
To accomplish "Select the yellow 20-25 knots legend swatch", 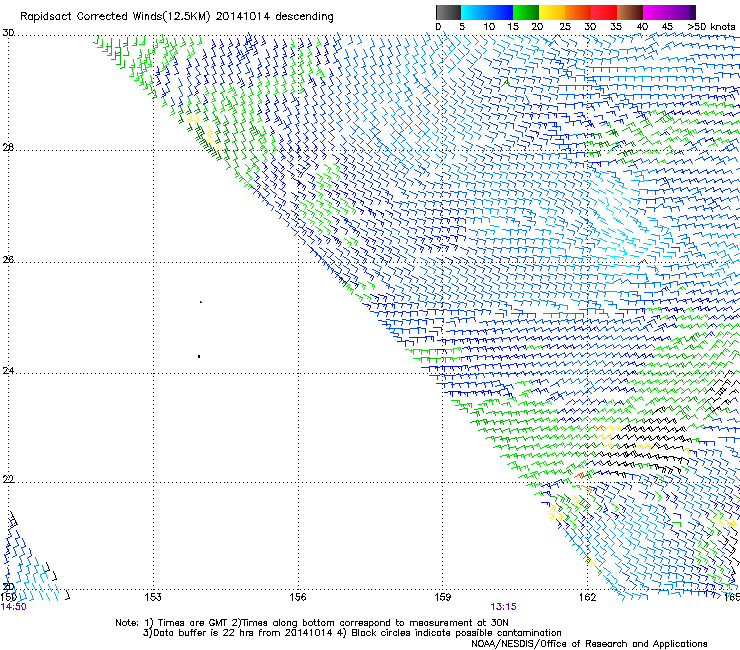I will (x=552, y=12).
